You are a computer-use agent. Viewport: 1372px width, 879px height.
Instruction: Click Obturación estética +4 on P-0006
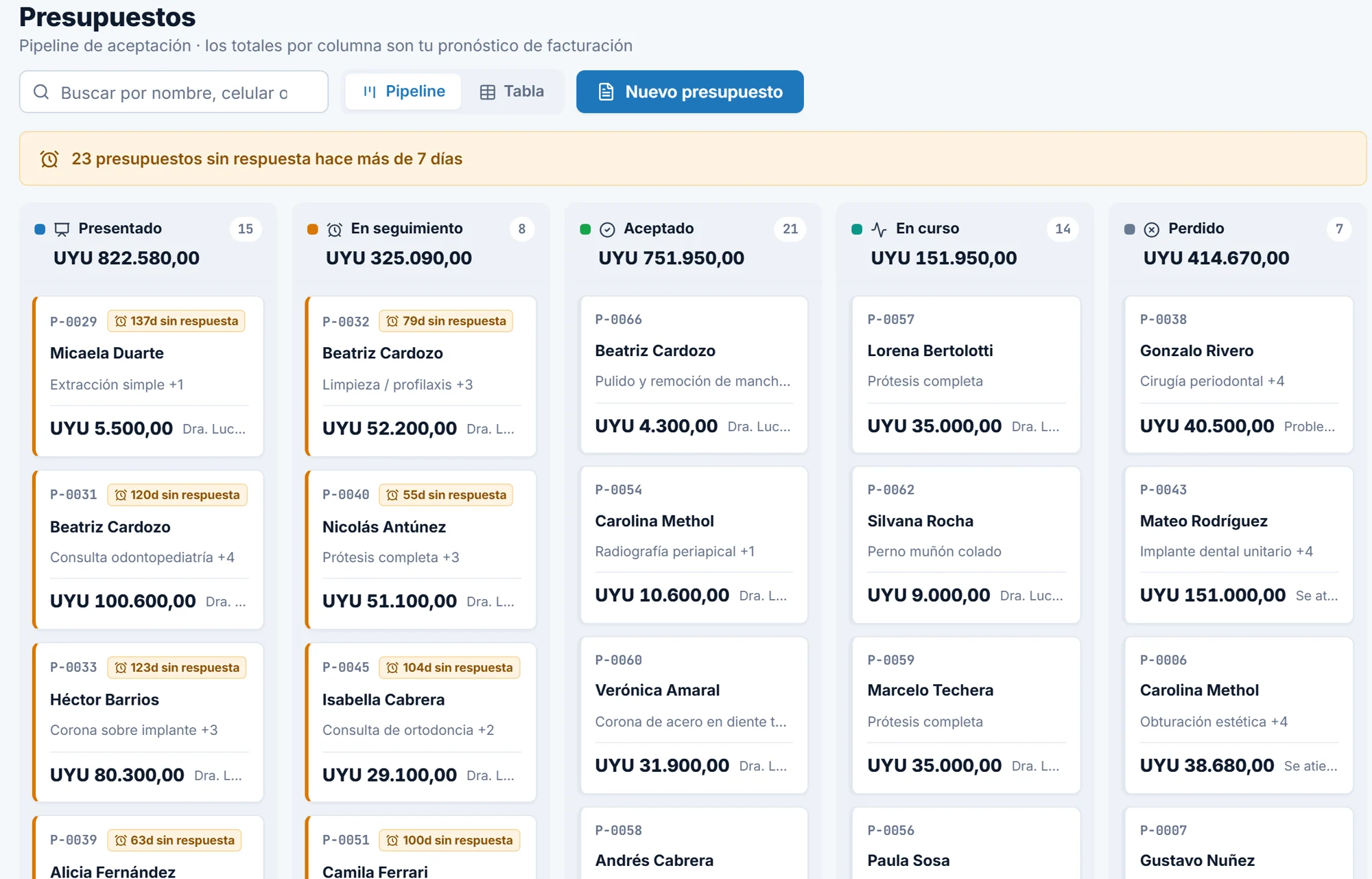[1214, 722]
